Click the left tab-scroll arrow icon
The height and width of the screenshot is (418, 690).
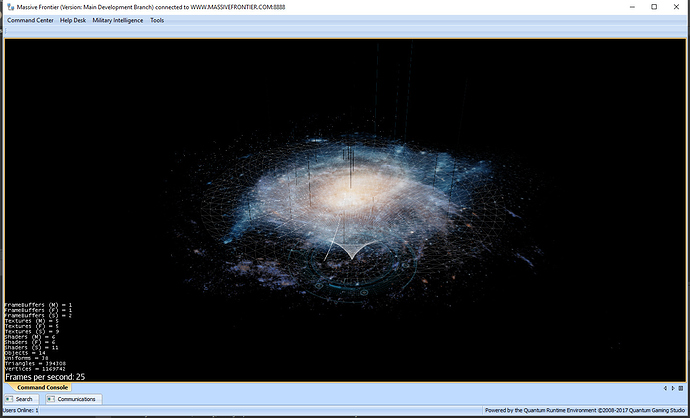click(665, 388)
